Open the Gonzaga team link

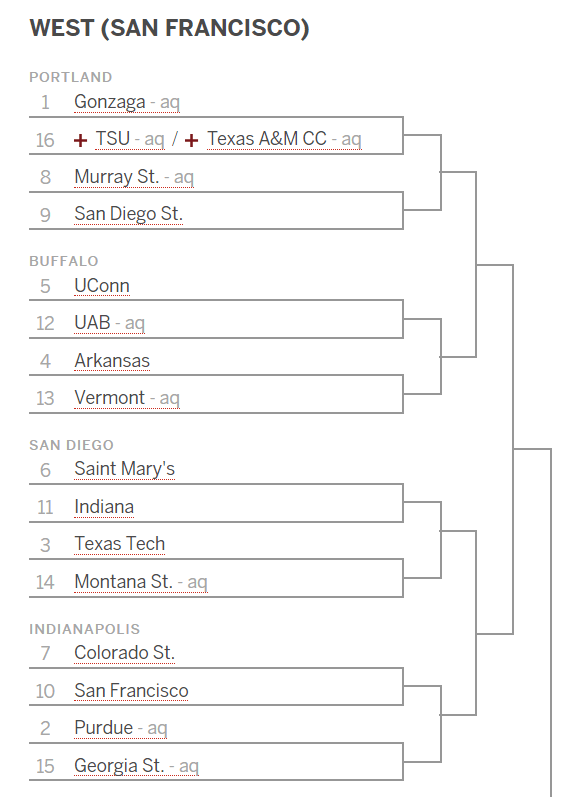[110, 102]
